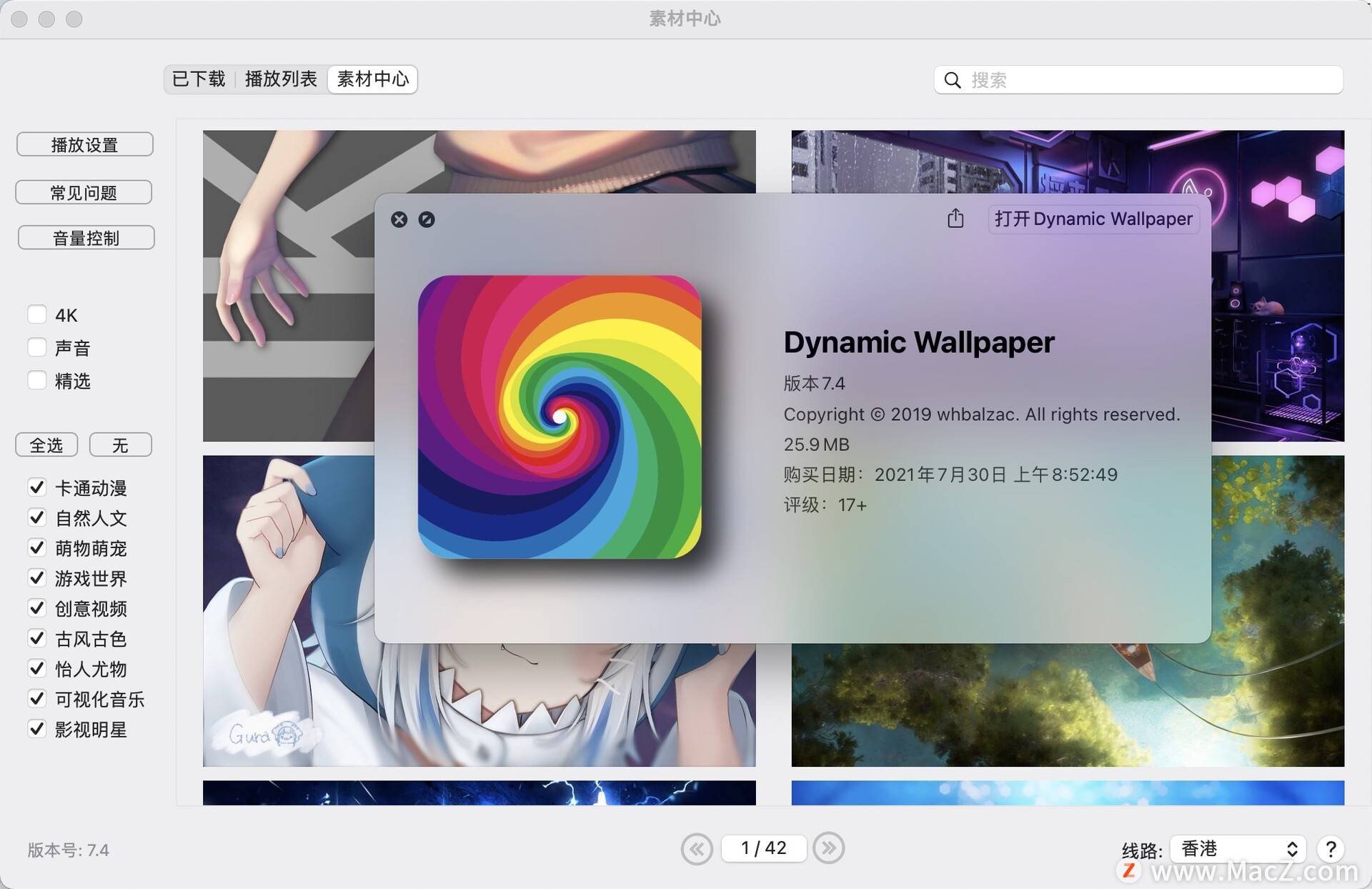Click the share icon in the info popup
1372x889 pixels.
click(955, 218)
